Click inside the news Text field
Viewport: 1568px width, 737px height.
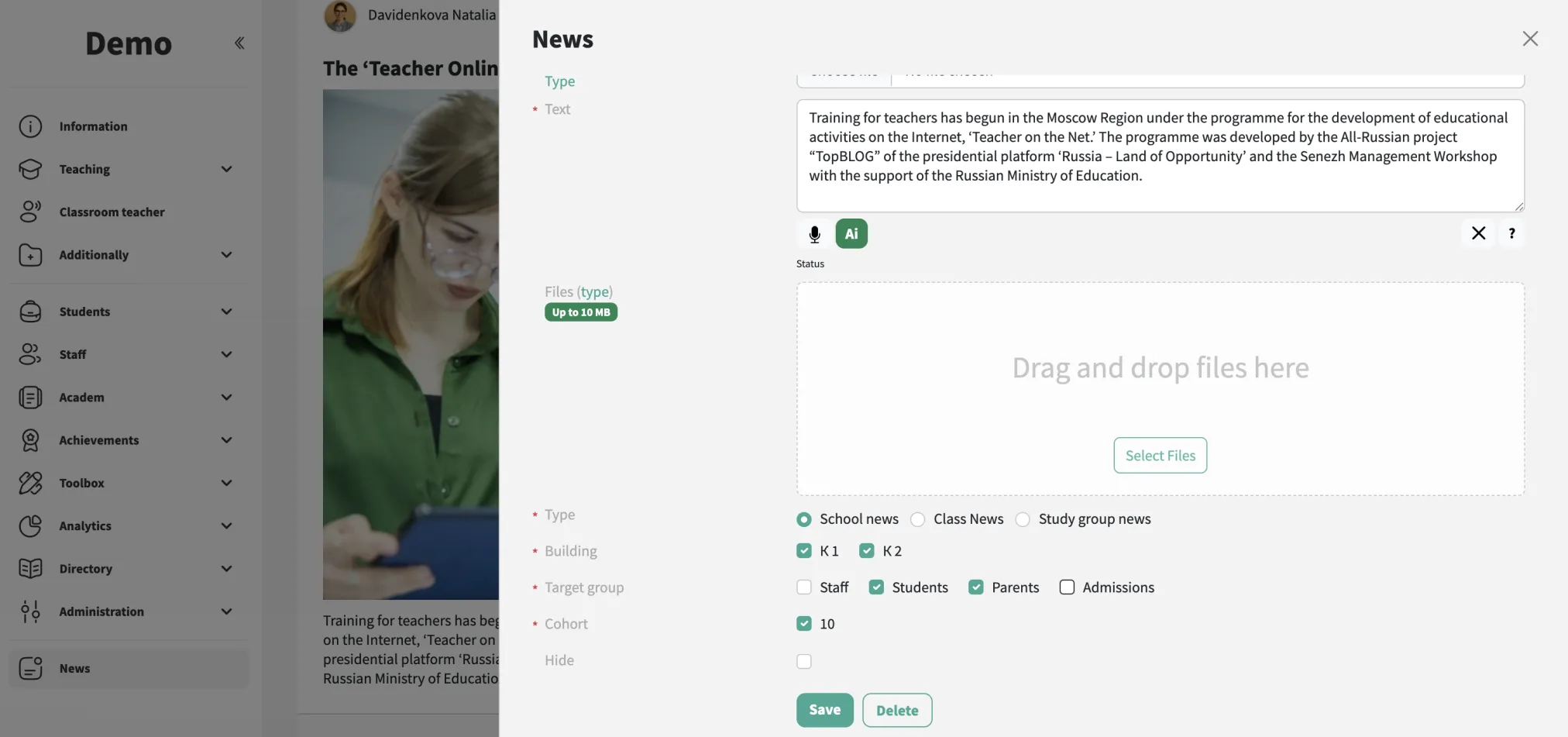coord(1160,155)
